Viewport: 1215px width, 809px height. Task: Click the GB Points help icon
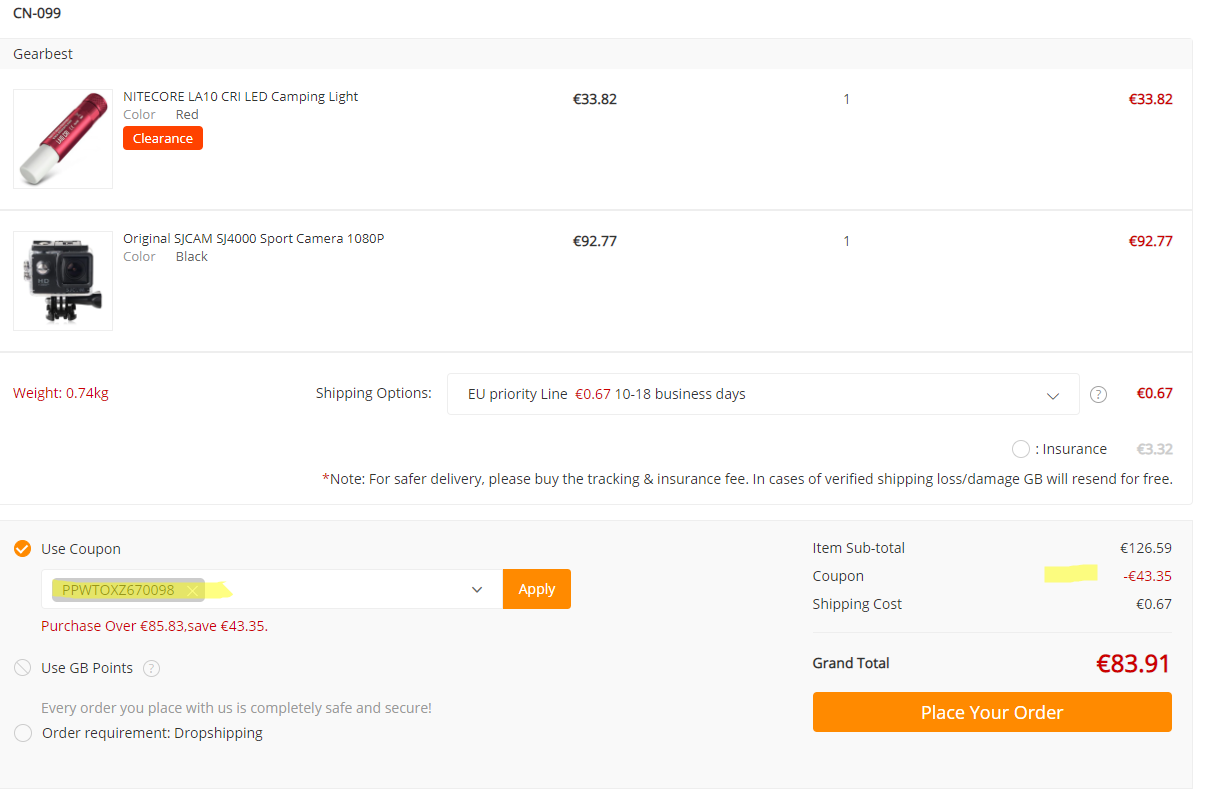pyautogui.click(x=152, y=668)
